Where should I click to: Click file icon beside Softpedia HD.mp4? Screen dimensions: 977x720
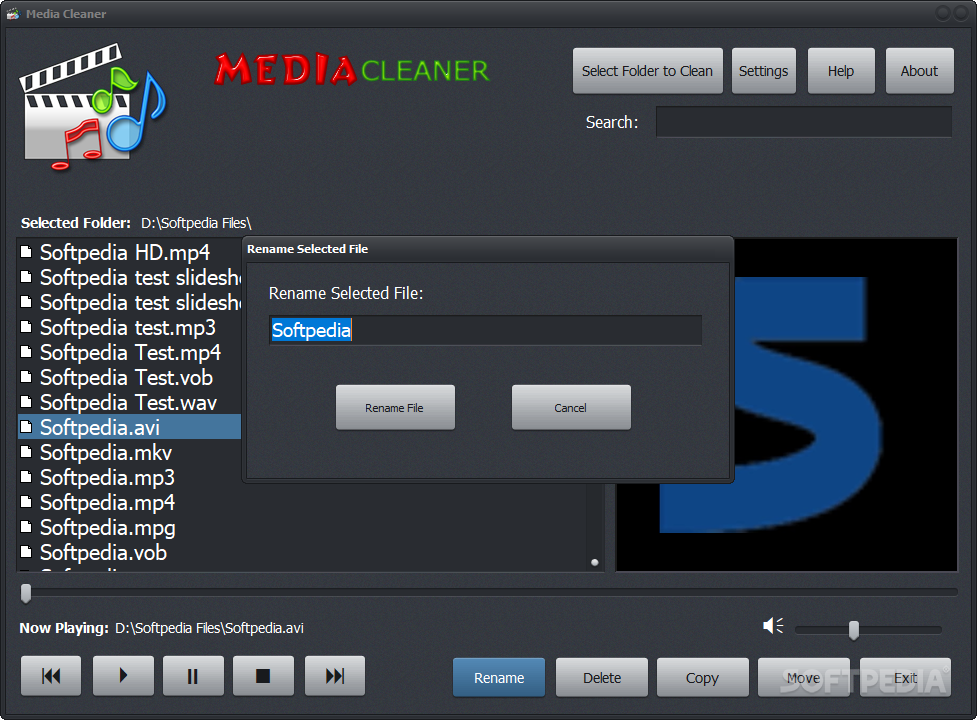point(26,252)
